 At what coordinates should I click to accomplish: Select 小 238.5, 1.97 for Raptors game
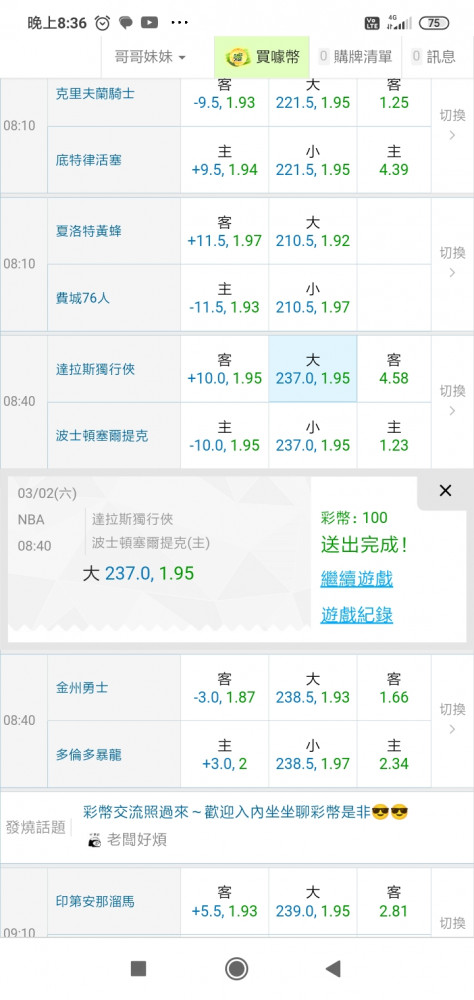click(313, 754)
